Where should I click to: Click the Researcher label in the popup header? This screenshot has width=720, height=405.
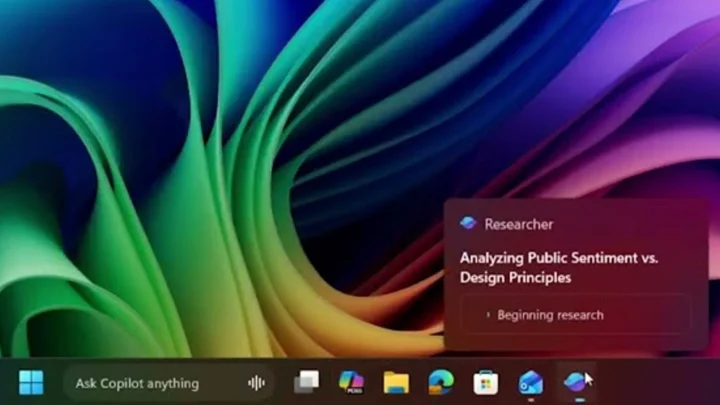click(x=519, y=224)
